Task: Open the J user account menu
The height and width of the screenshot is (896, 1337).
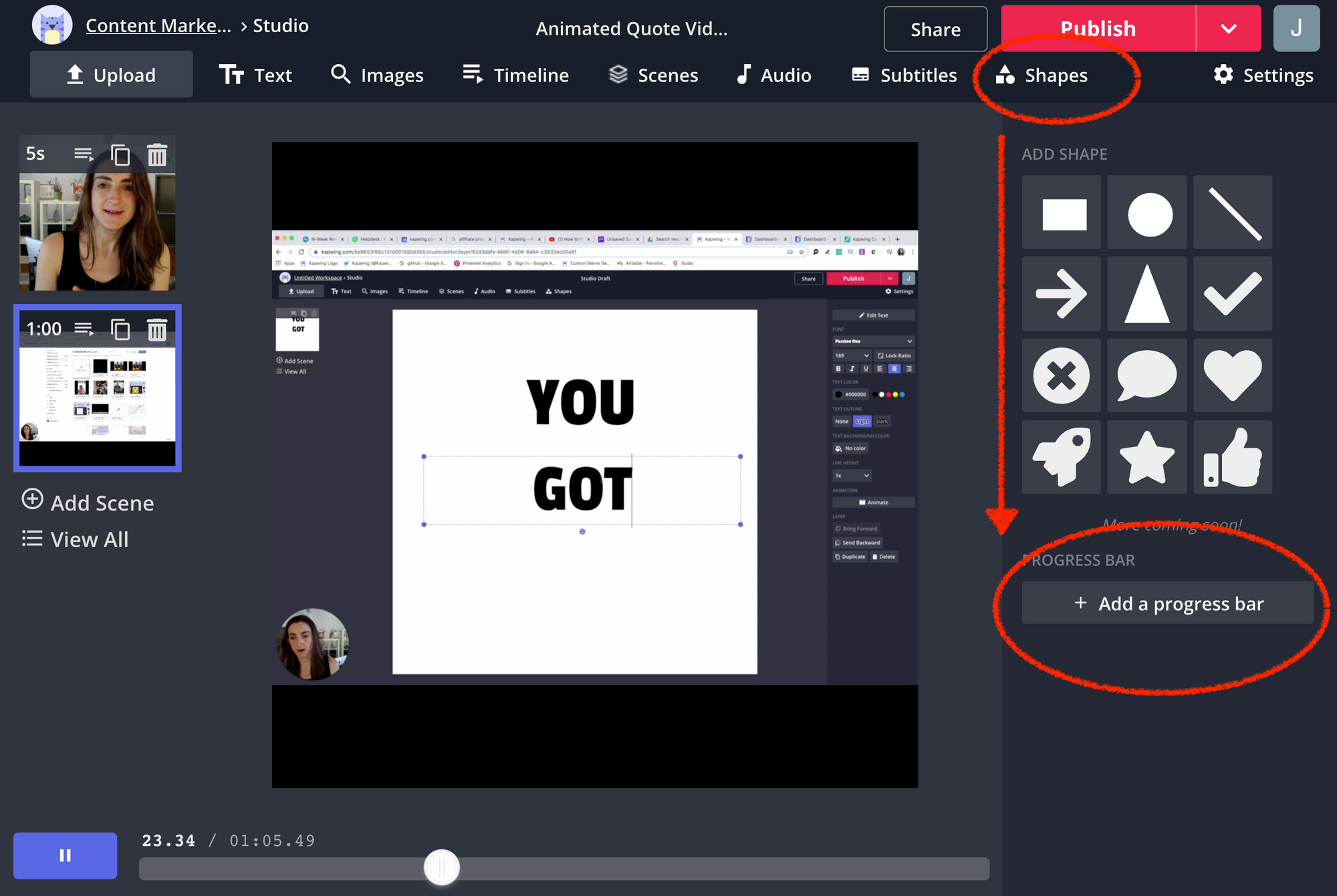Action: coord(1296,29)
